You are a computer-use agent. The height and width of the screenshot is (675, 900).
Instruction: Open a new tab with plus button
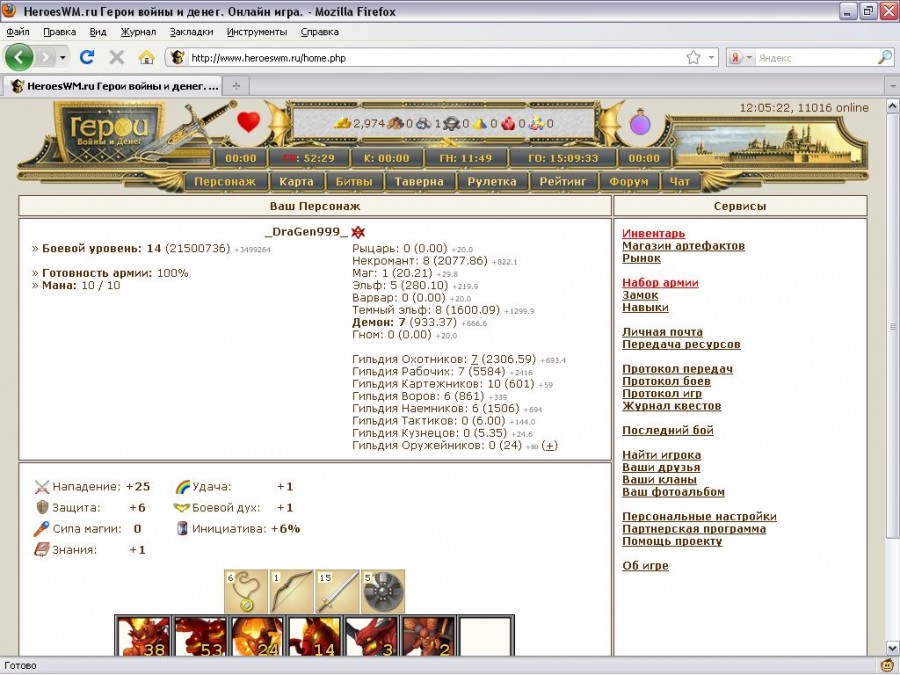(x=236, y=86)
